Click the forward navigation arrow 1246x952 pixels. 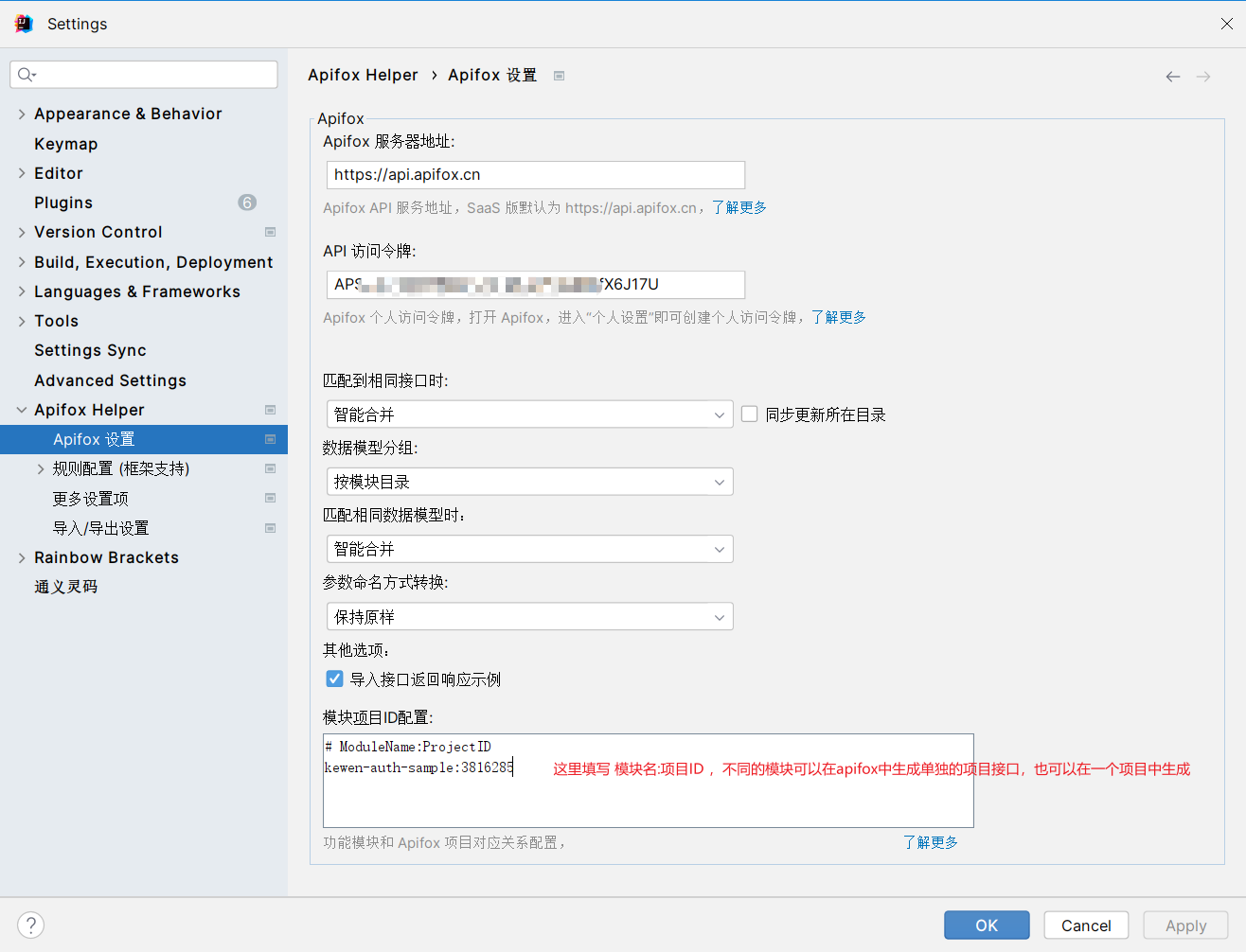pos(1203,77)
